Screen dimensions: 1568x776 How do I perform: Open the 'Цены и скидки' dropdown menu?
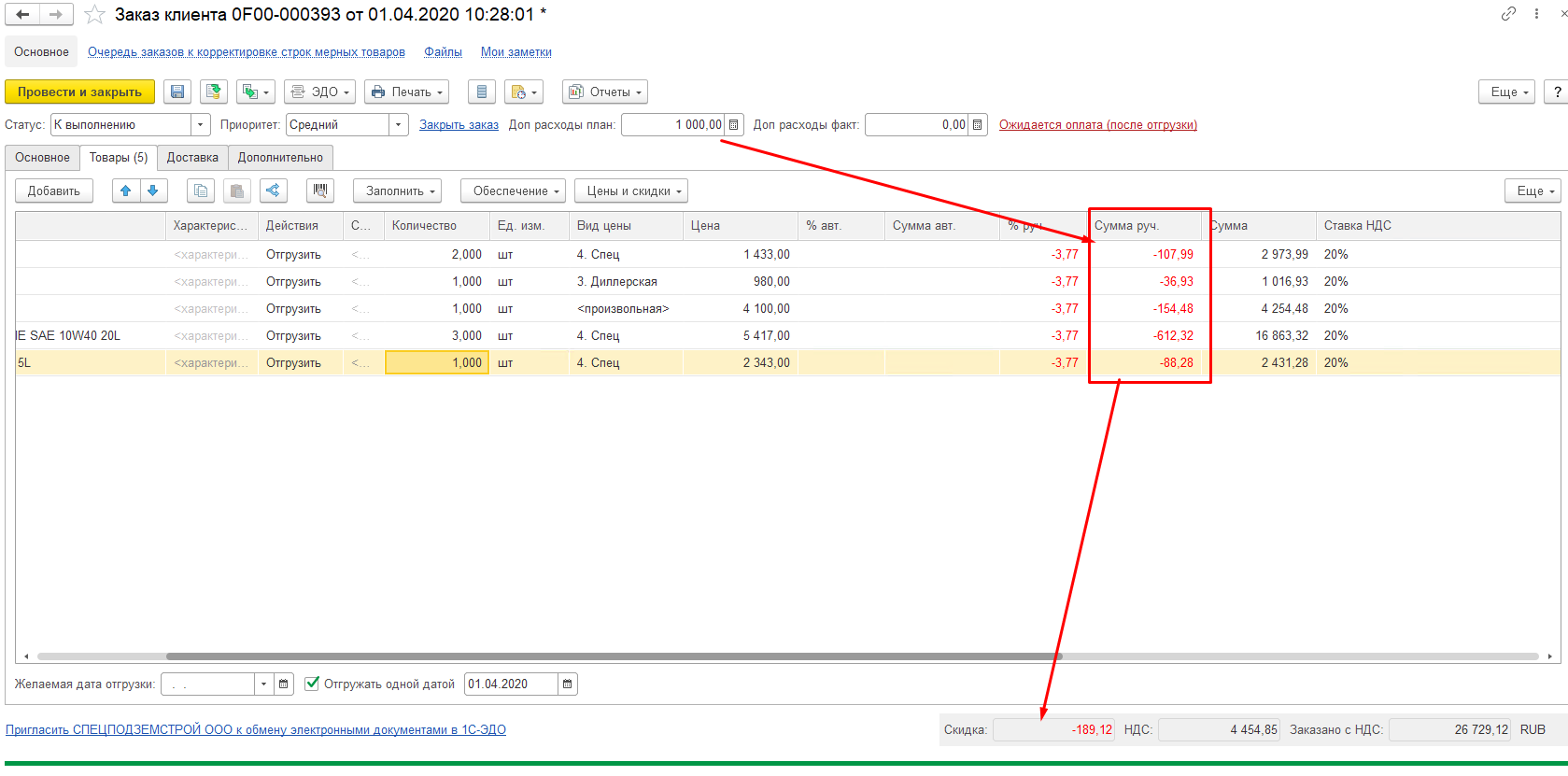tap(630, 190)
